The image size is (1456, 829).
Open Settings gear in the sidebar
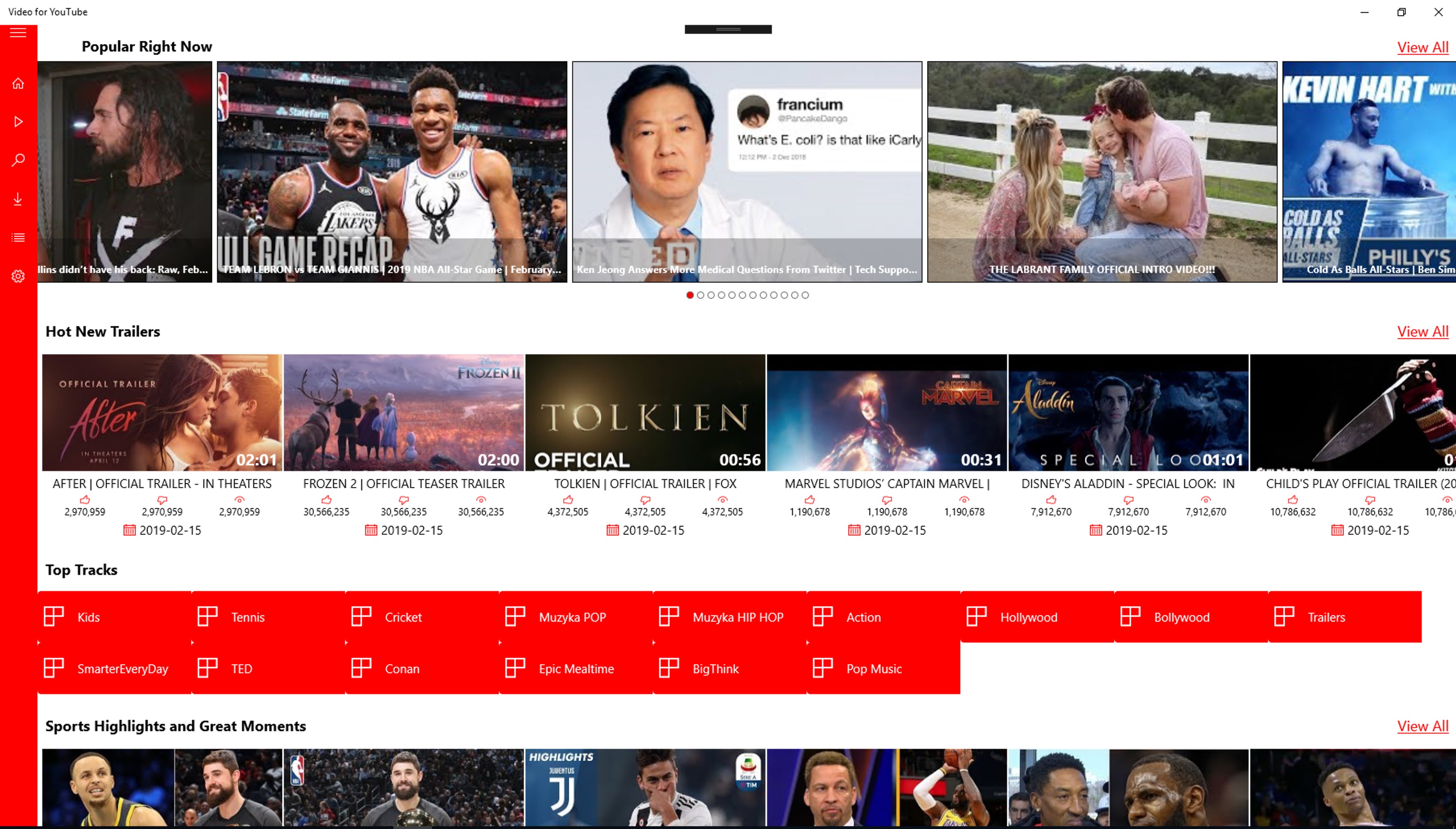18,276
